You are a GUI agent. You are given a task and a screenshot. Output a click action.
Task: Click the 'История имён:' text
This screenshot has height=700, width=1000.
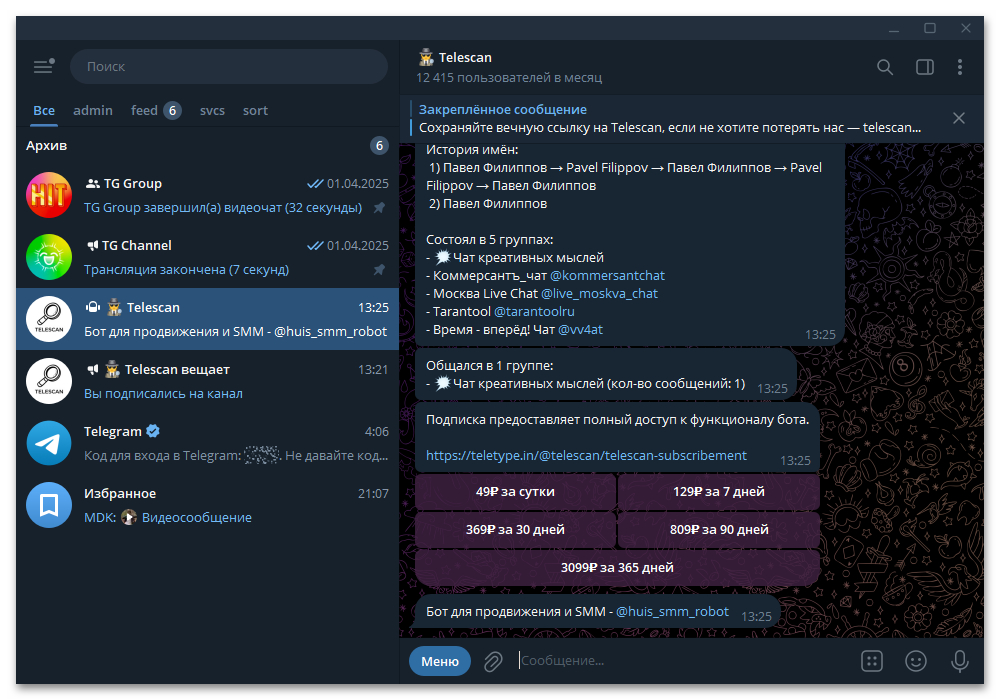click(472, 149)
